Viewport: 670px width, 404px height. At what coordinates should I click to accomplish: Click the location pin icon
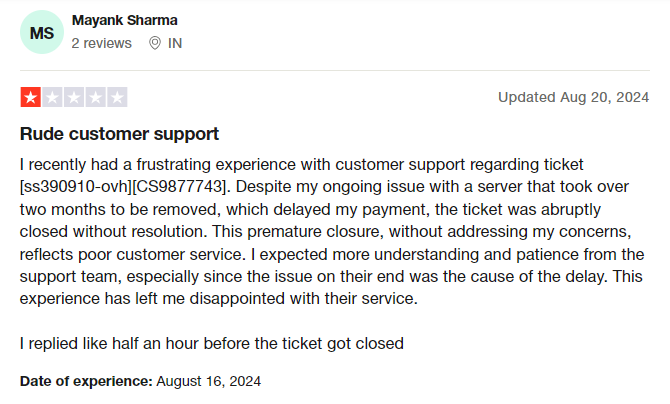click(154, 43)
